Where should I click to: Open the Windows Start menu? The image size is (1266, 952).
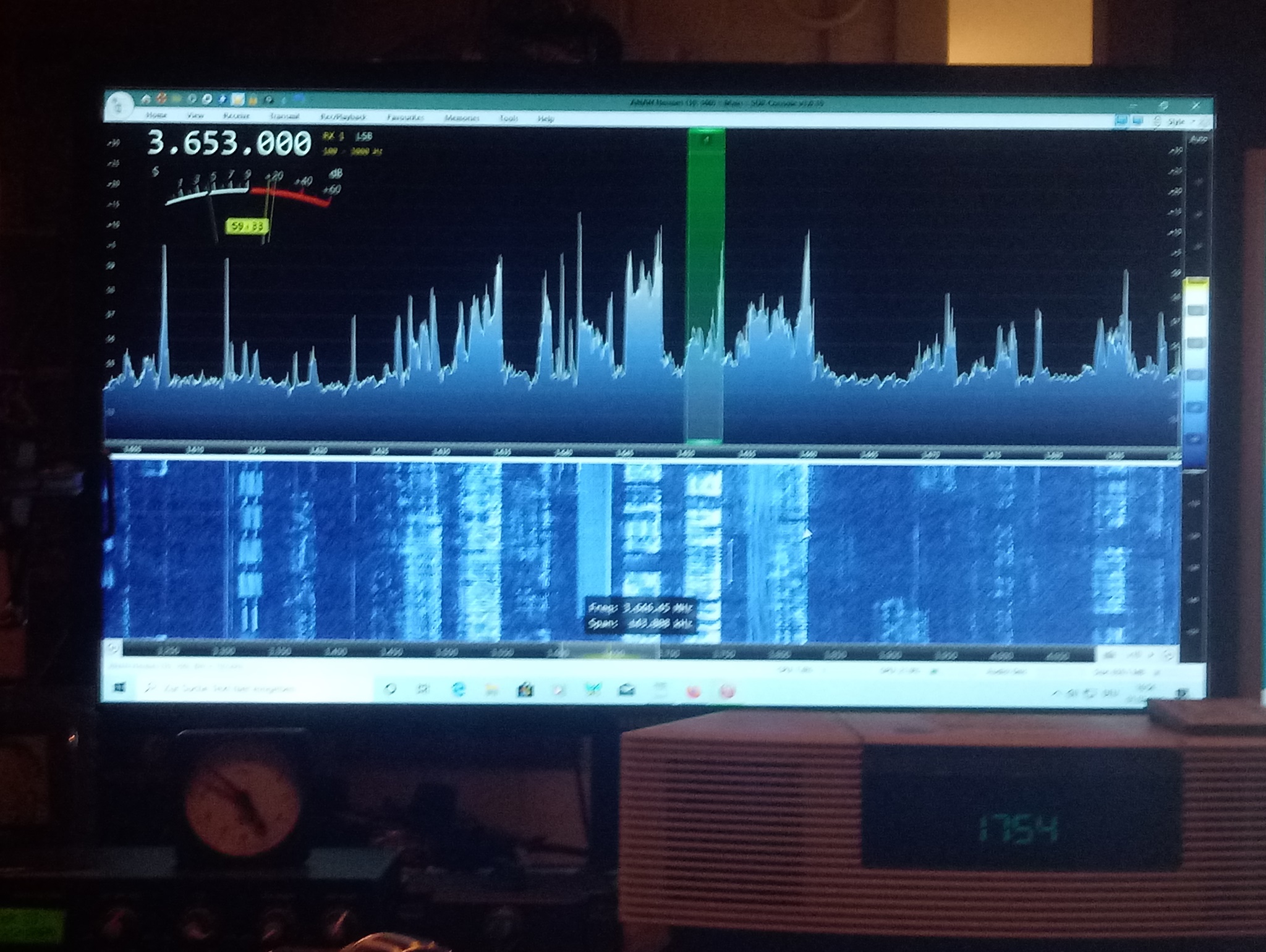pos(121,687)
